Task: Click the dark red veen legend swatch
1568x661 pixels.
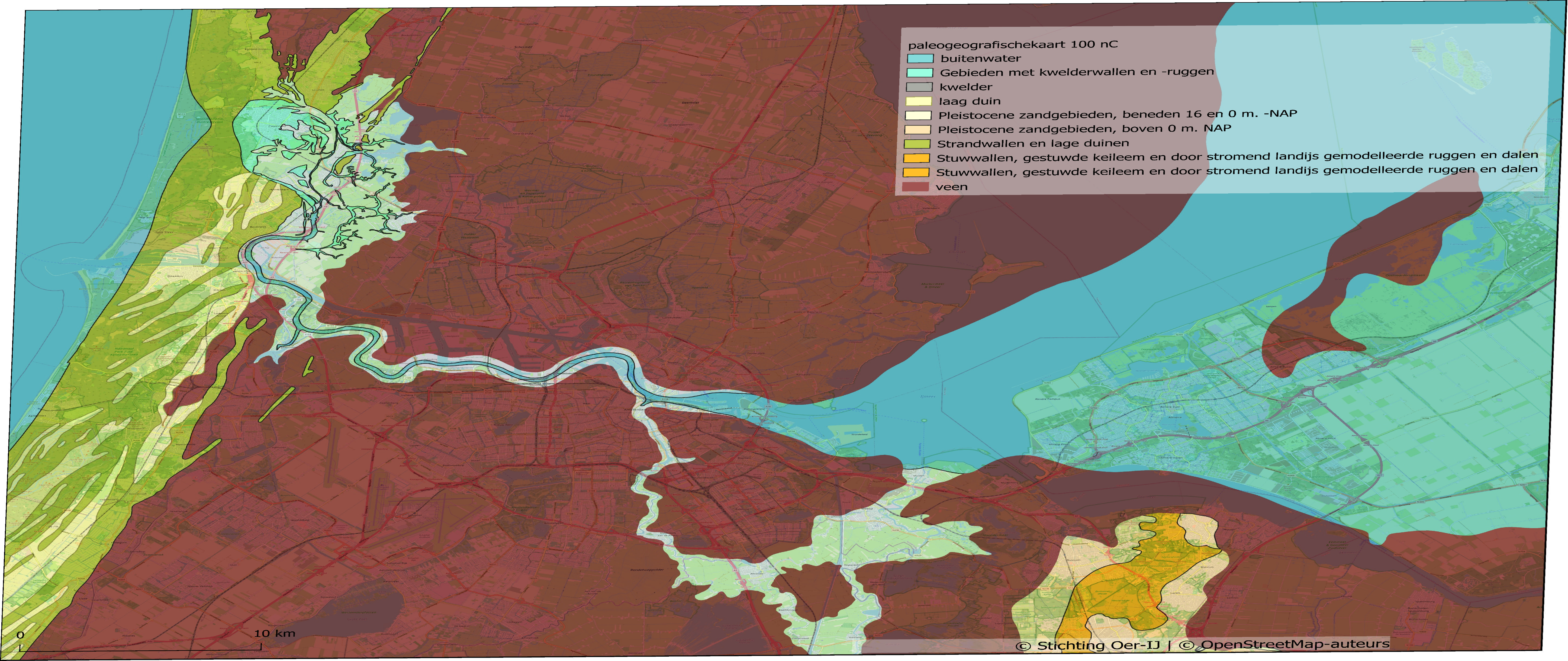Action: pos(916,187)
